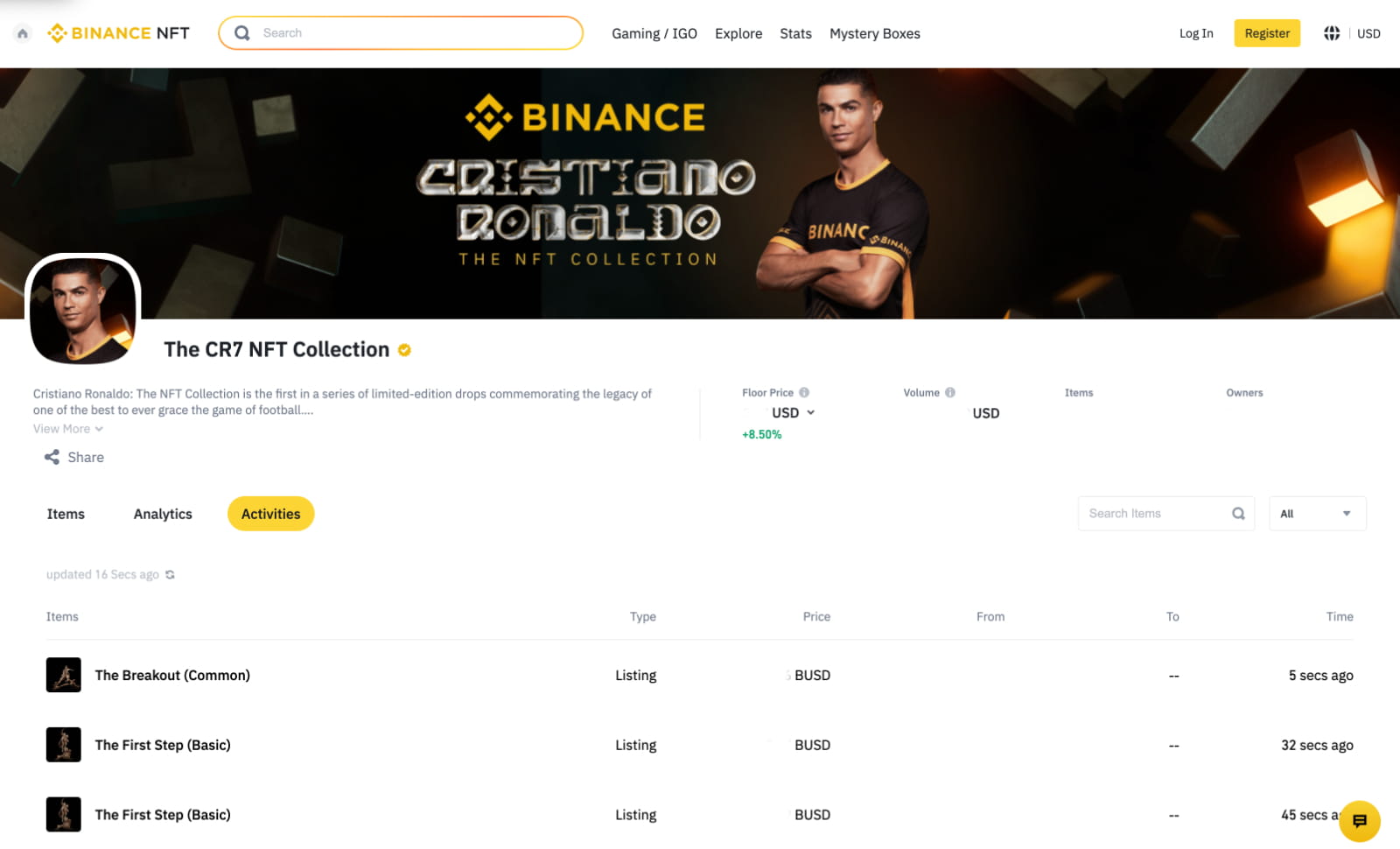Click the globe language icon
This screenshot has width=1400, height=849.
[x=1331, y=33]
